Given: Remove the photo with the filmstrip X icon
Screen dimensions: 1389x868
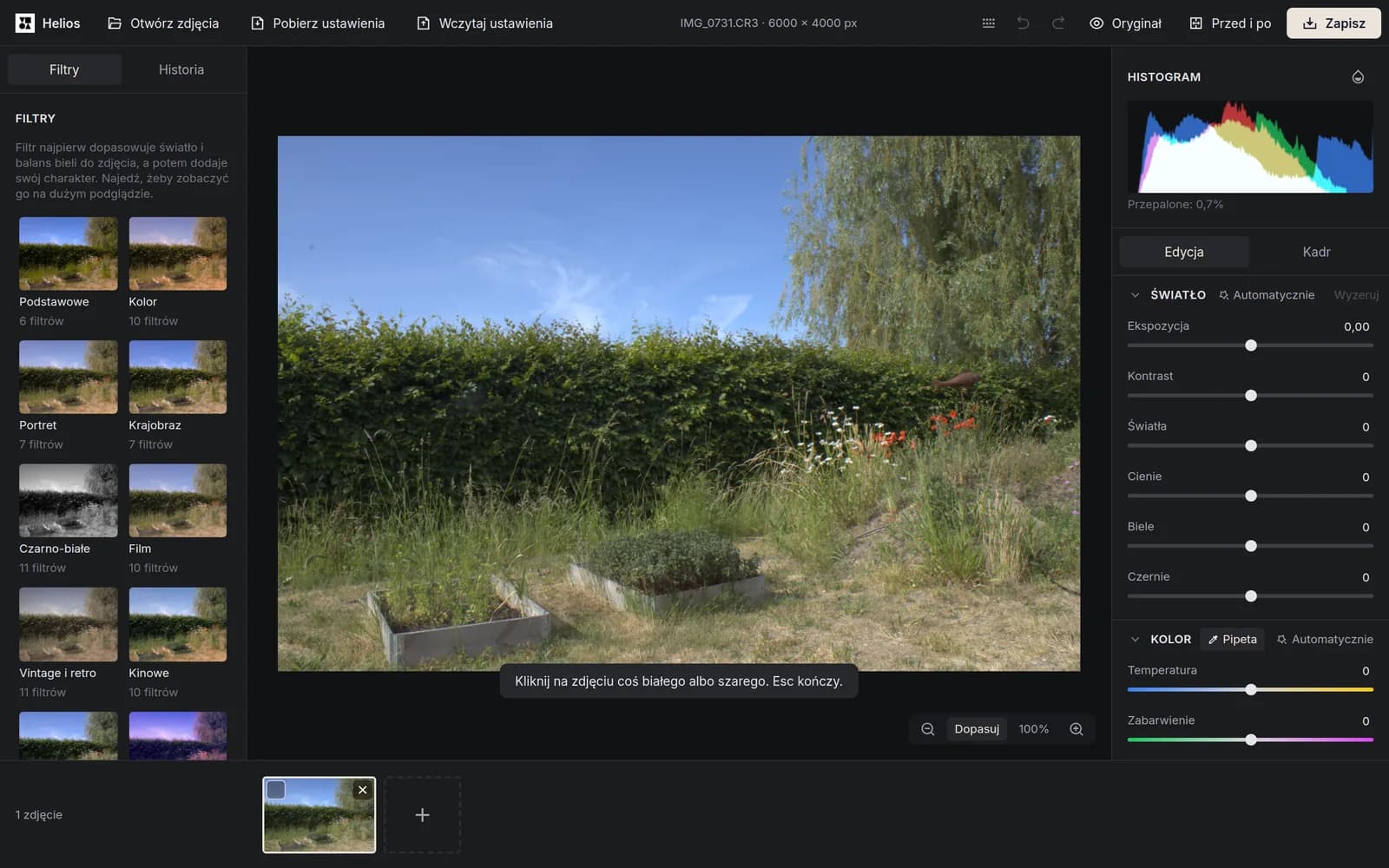Looking at the screenshot, I should 363,790.
